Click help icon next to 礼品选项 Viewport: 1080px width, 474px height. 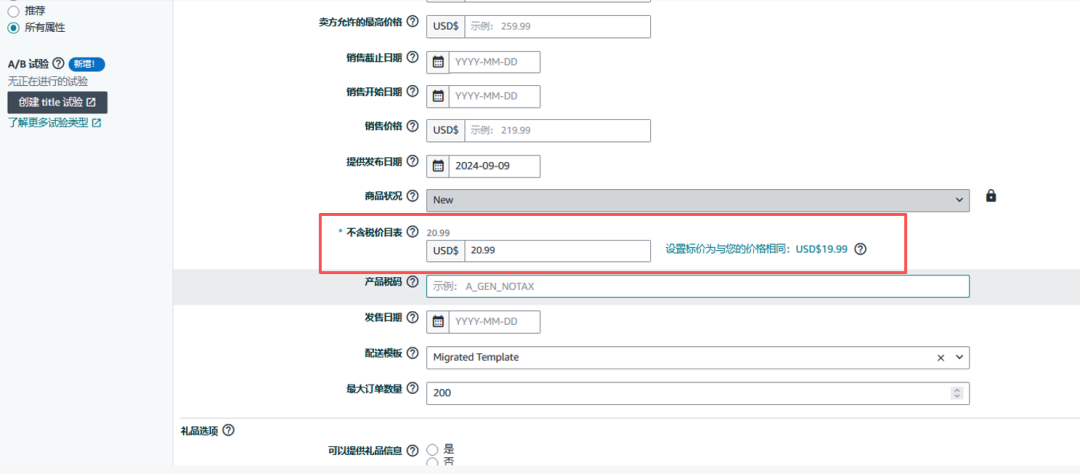click(x=228, y=431)
